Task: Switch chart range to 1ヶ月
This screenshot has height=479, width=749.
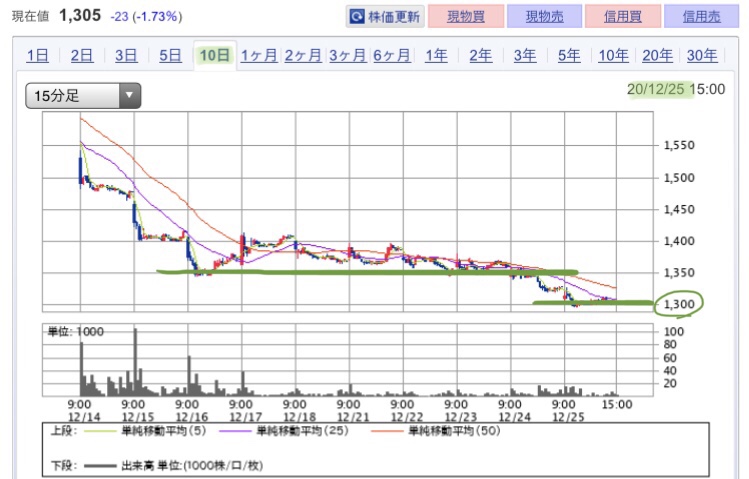Action: coord(258,55)
